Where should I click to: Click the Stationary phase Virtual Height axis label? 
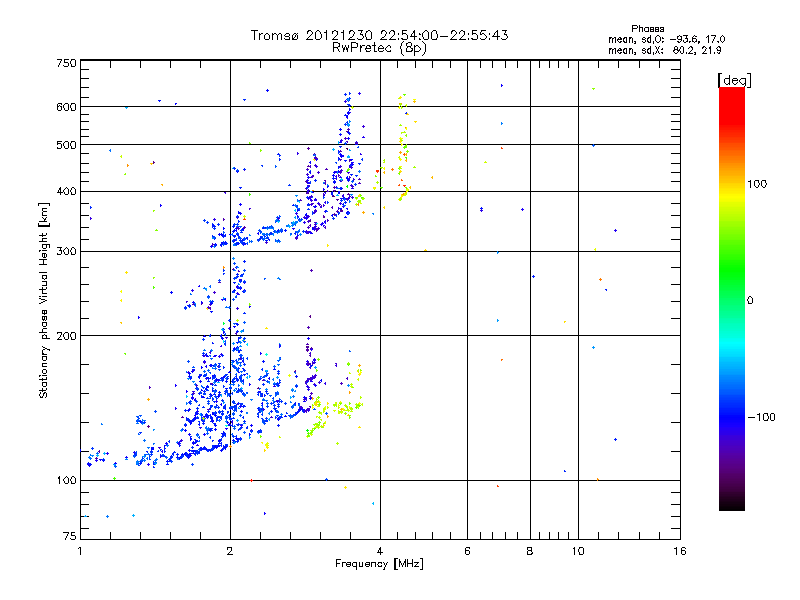point(43,301)
